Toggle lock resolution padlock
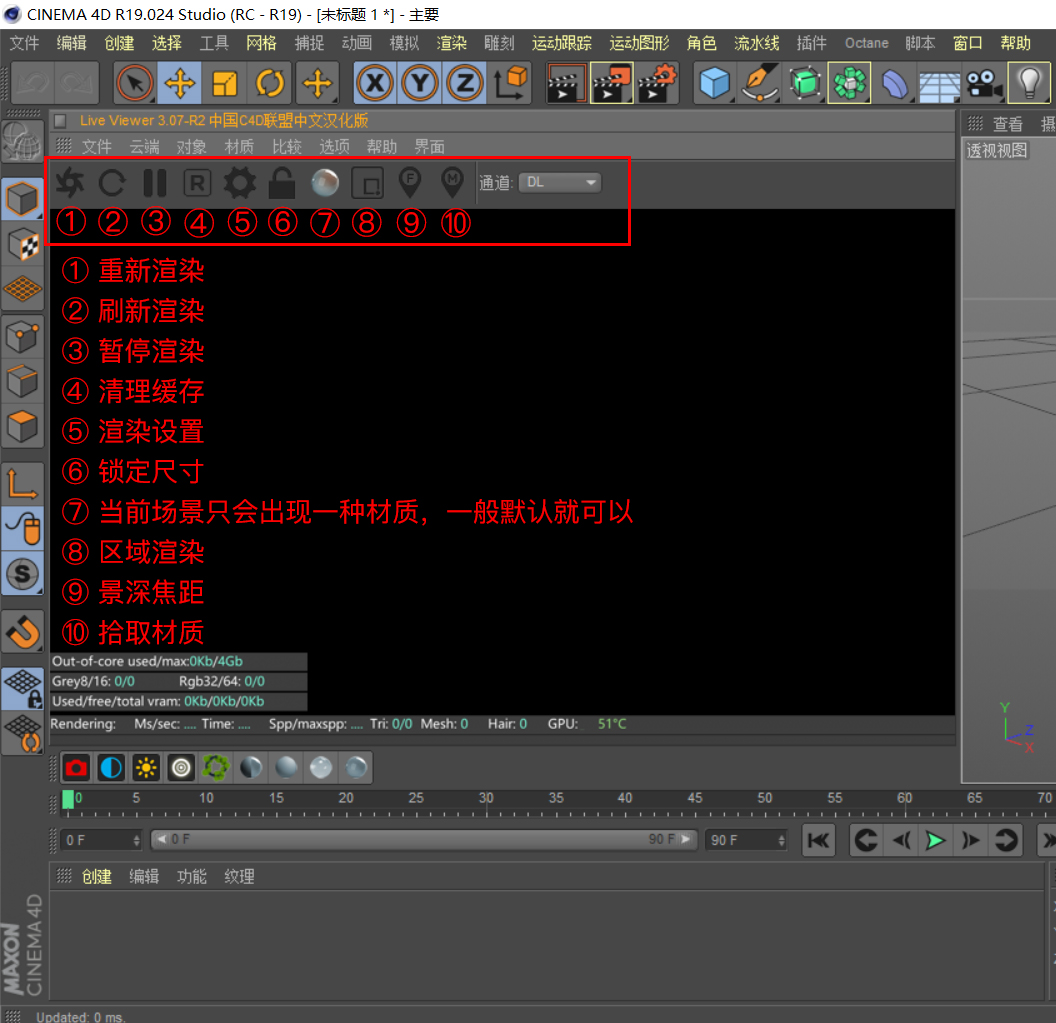The width and height of the screenshot is (1056, 1023). [282, 183]
